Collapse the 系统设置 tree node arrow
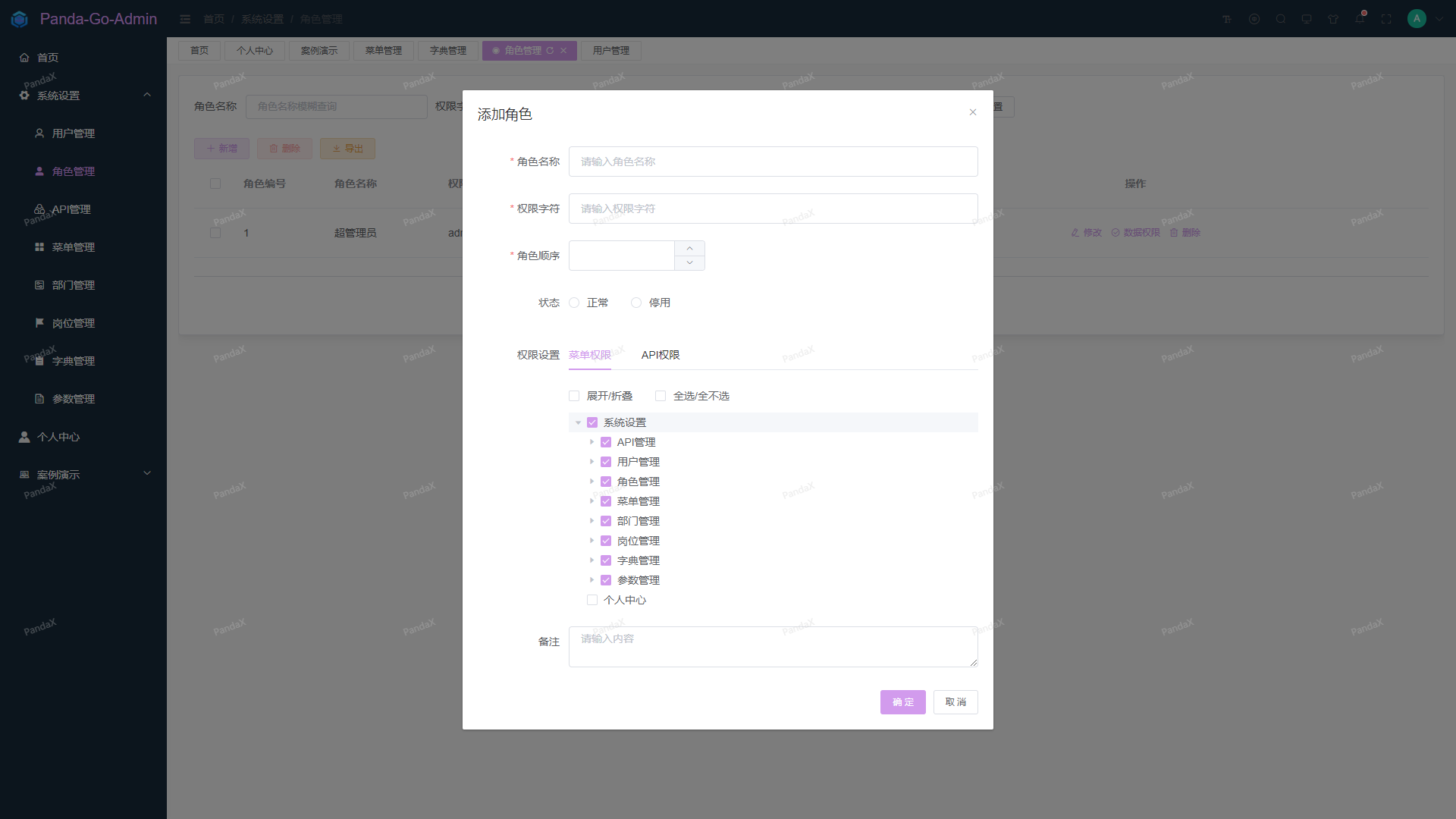Image resolution: width=1456 pixels, height=819 pixels. pos(578,422)
